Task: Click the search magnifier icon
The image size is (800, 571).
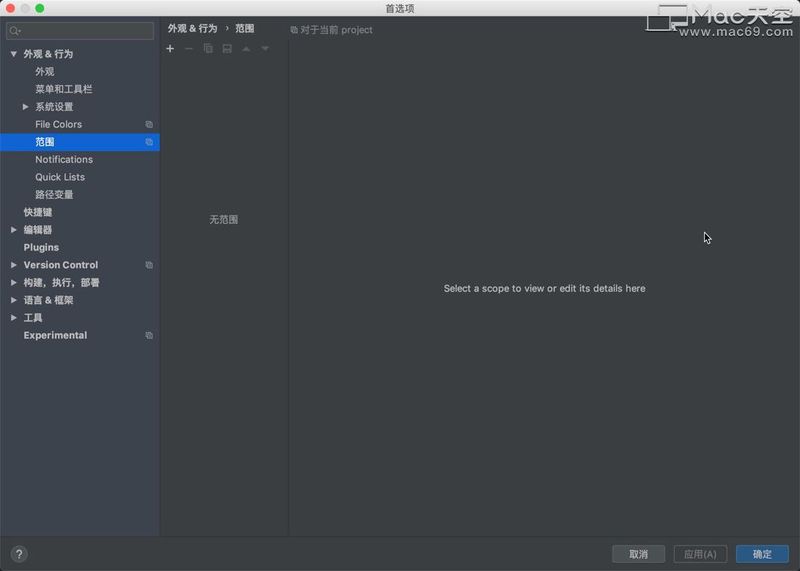Action: coord(15,31)
